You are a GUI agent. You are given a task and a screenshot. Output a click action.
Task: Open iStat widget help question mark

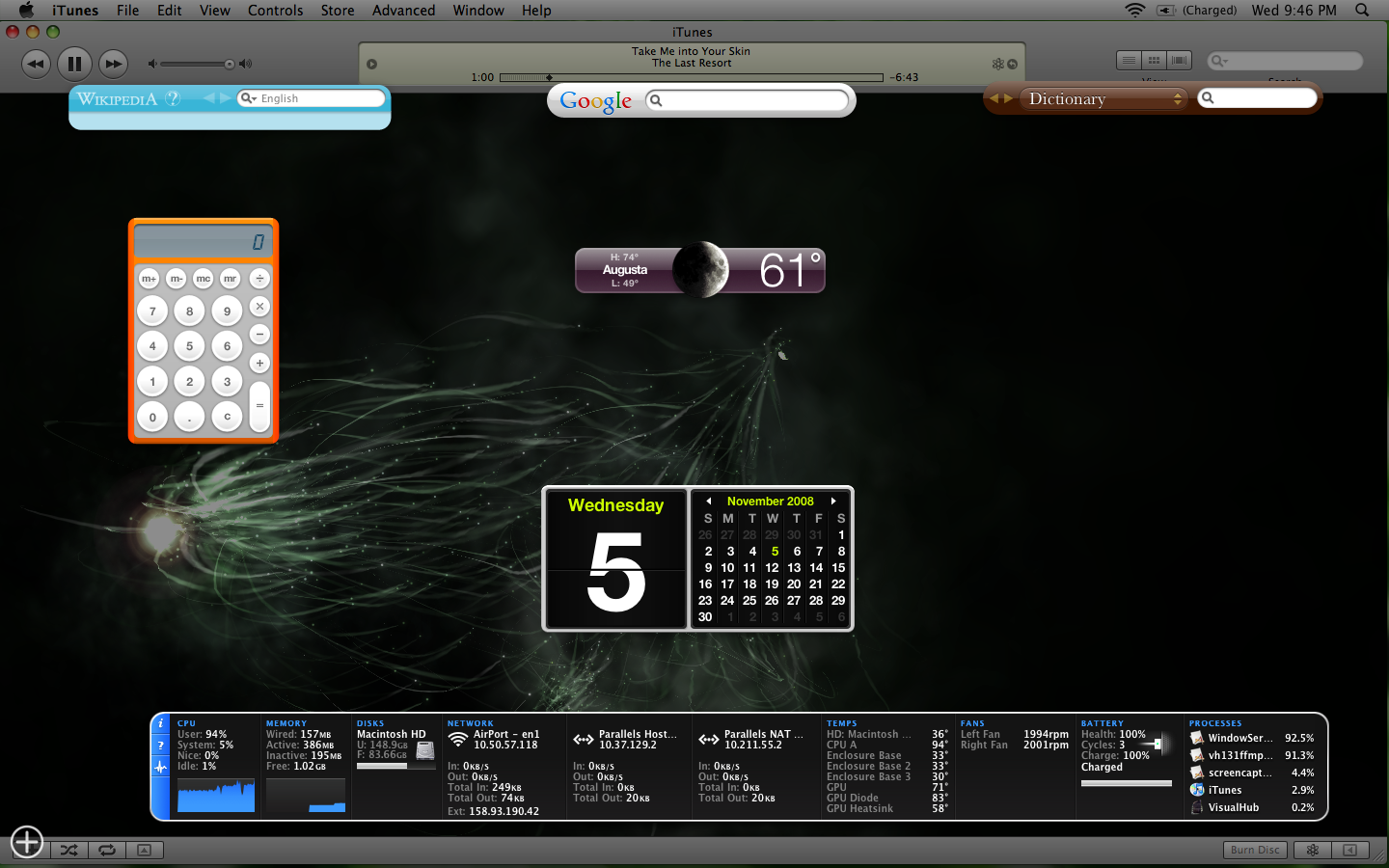(x=160, y=746)
